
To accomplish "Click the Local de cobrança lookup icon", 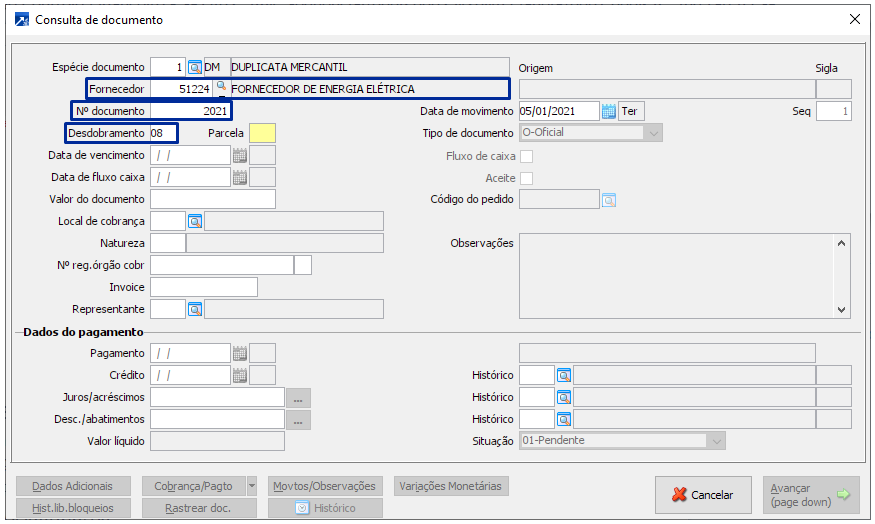I will pos(194,221).
